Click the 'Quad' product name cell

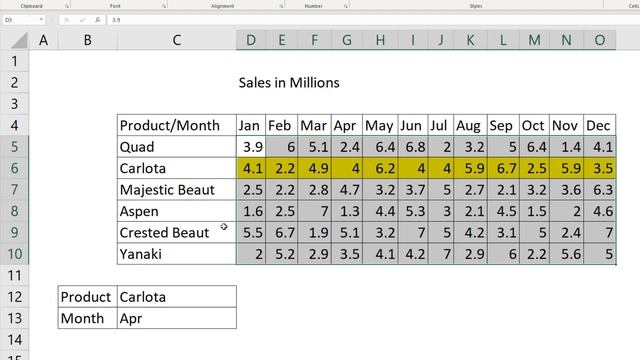177,147
